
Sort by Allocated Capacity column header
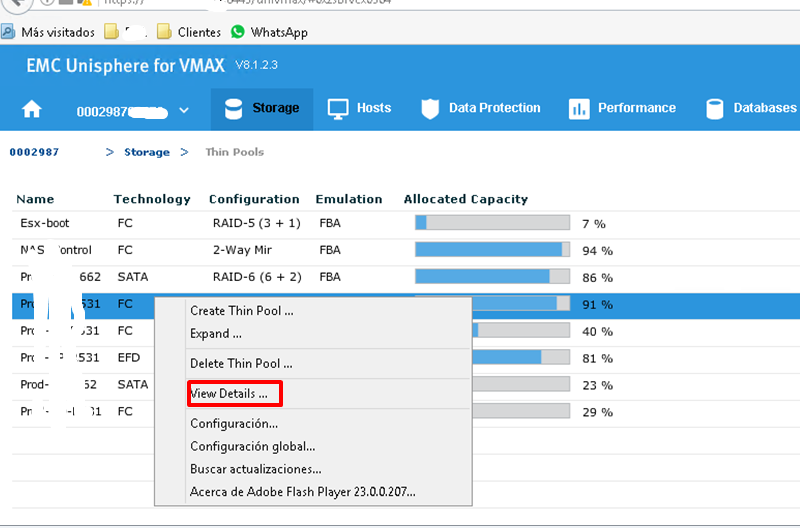pos(466,199)
